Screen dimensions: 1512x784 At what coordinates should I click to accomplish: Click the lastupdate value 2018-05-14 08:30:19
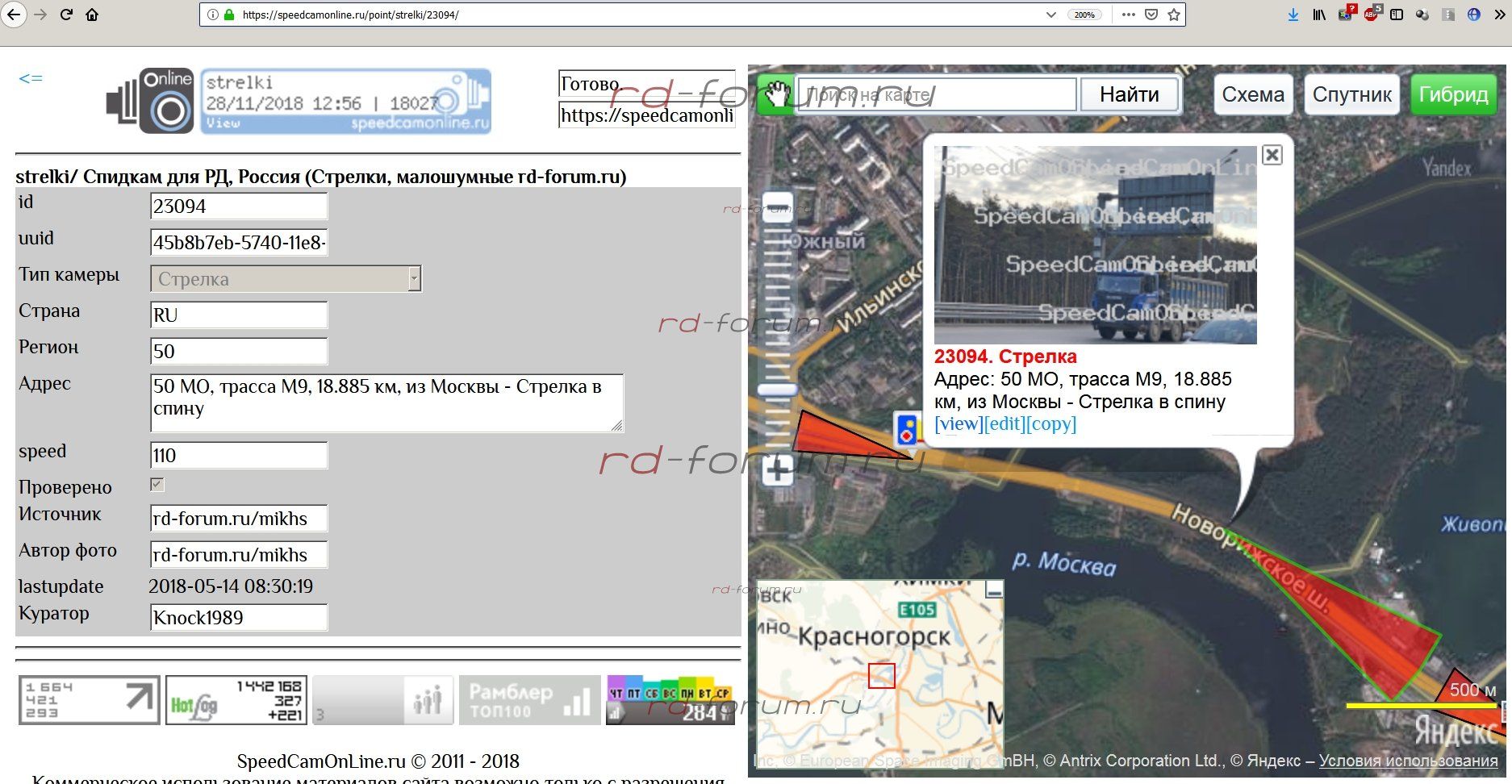tap(231, 586)
